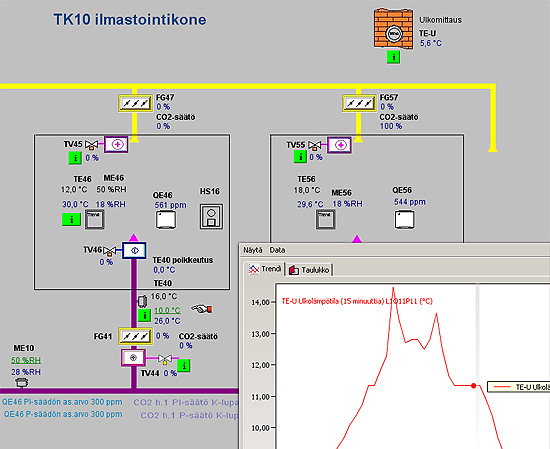Image resolution: width=550 pixels, height=449 pixels.
Task: Click the outdoor brick wall sensor icon
Action: (x=393, y=29)
